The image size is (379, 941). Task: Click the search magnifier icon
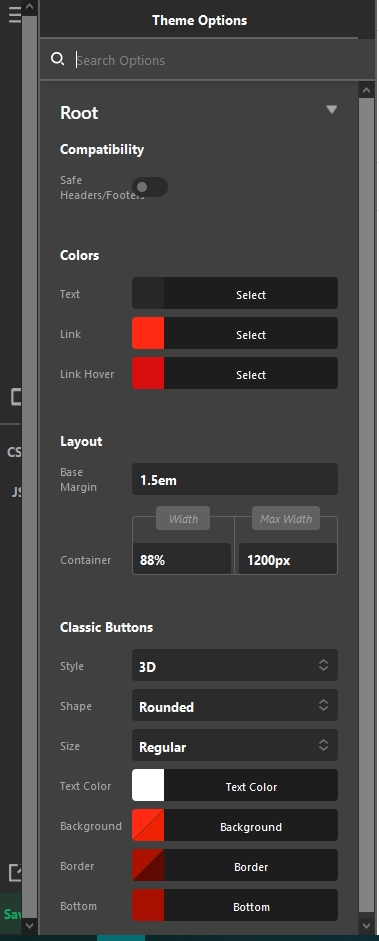point(58,59)
